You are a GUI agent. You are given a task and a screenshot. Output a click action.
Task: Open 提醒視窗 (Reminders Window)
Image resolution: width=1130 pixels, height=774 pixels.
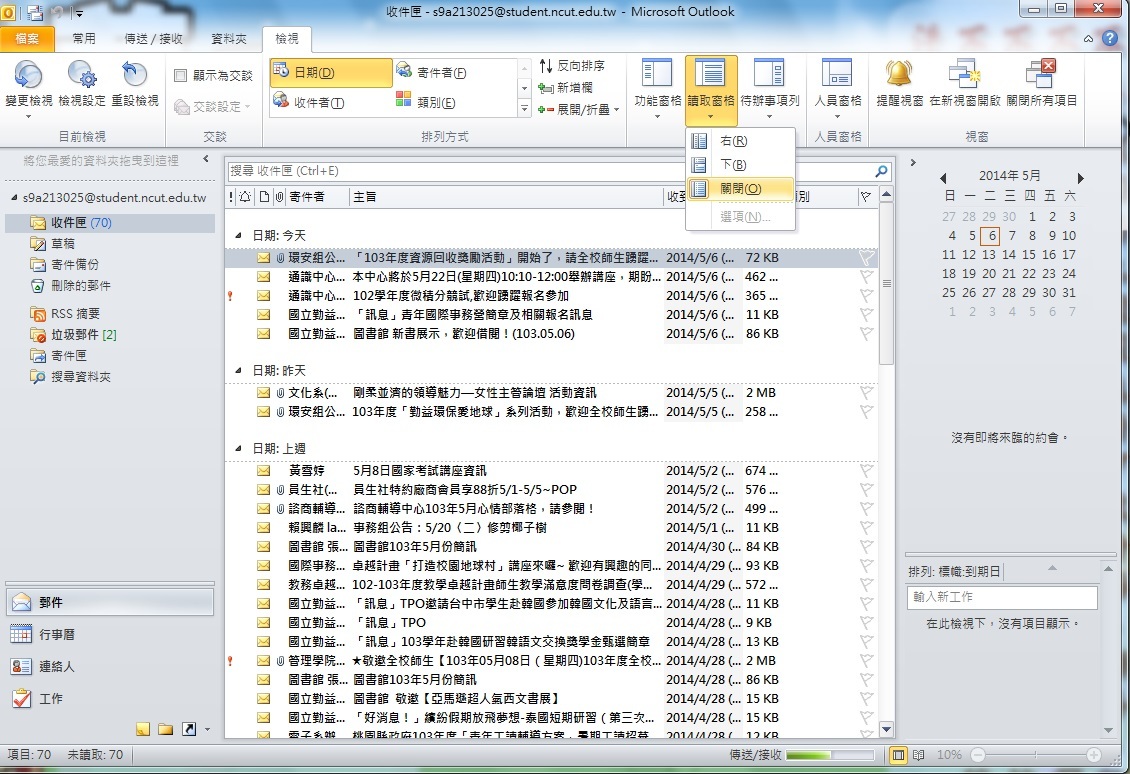click(899, 84)
